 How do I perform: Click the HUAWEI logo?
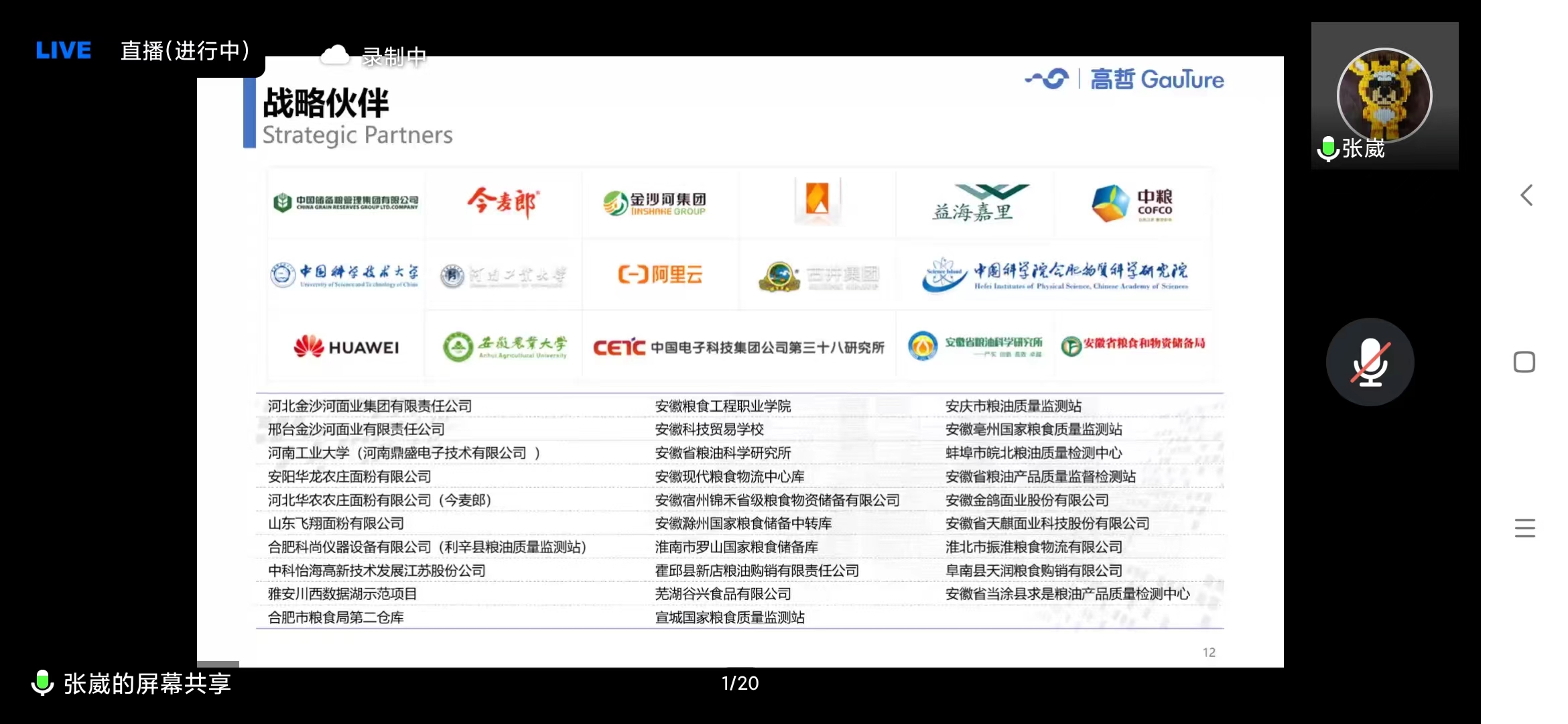pyautogui.click(x=346, y=347)
